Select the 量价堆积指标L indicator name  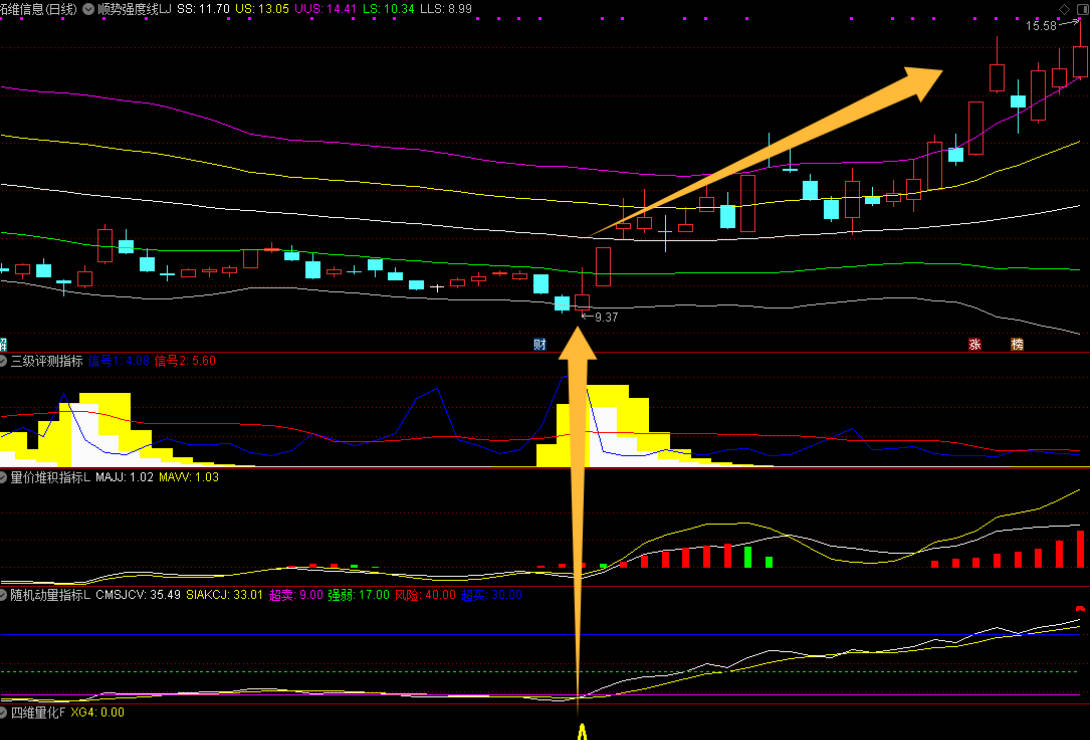pyautogui.click(x=51, y=477)
